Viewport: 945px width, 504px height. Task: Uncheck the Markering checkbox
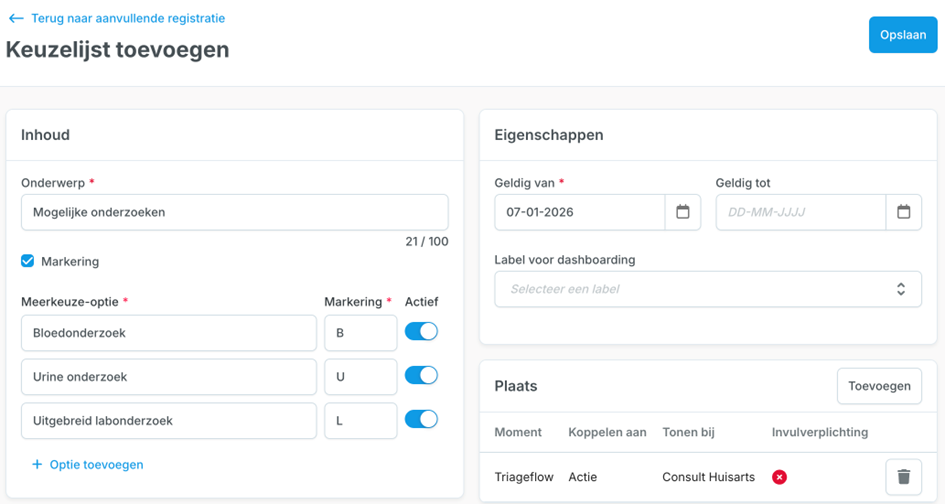[28, 261]
